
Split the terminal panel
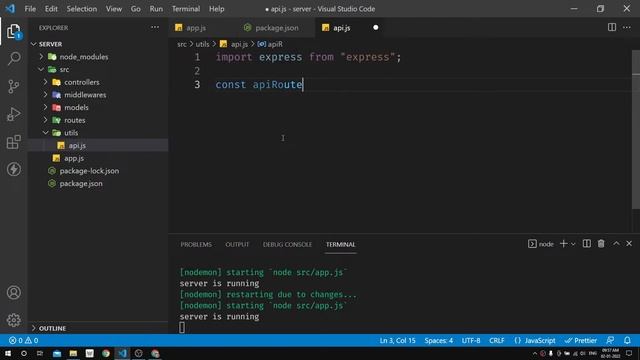tap(587, 244)
